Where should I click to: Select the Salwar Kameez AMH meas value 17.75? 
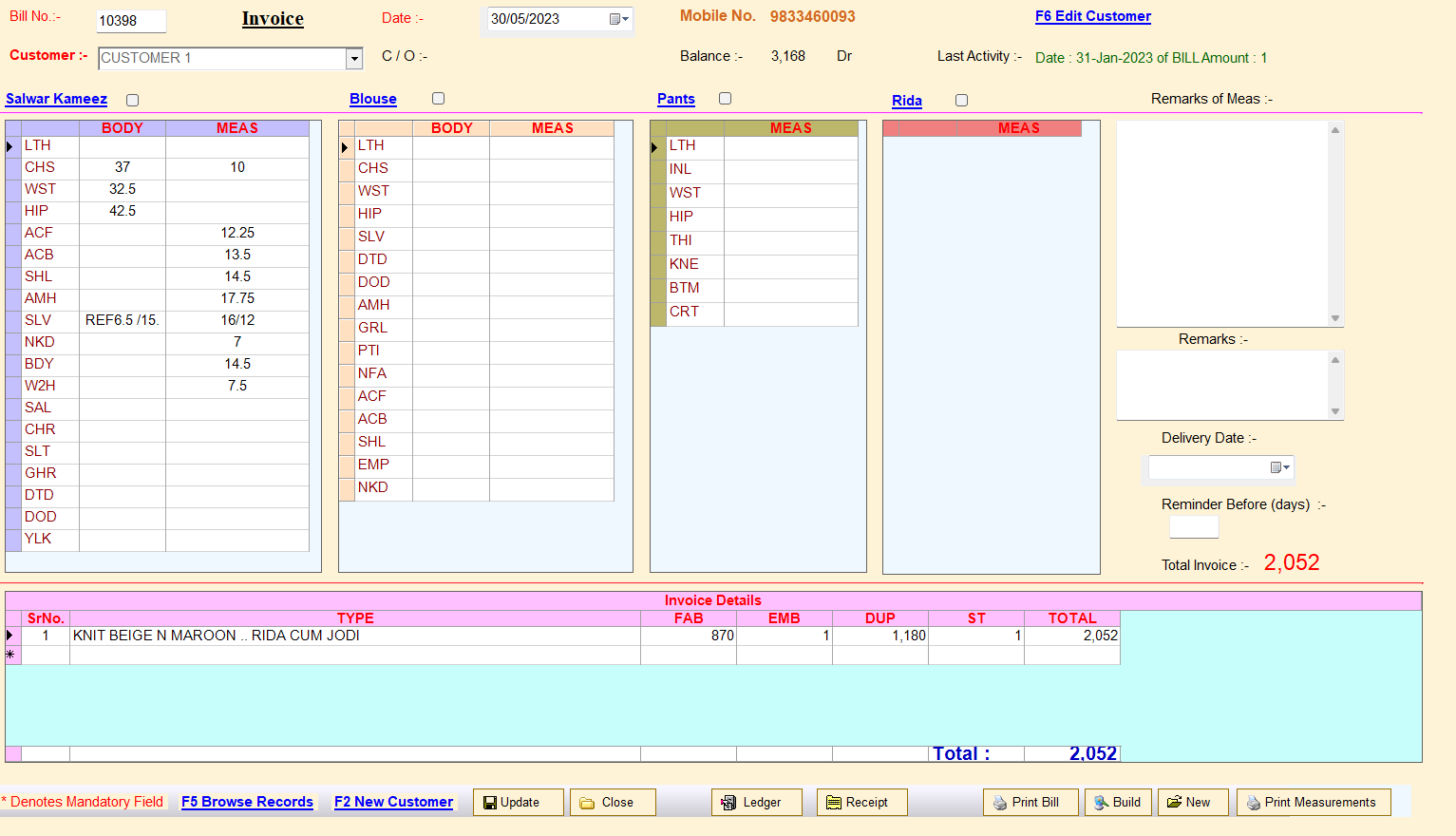coord(237,298)
